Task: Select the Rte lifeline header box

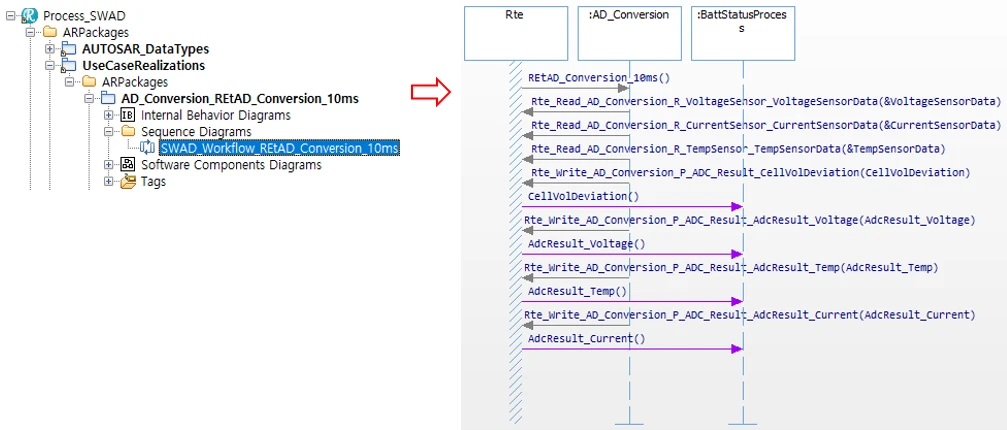Action: 516,33
